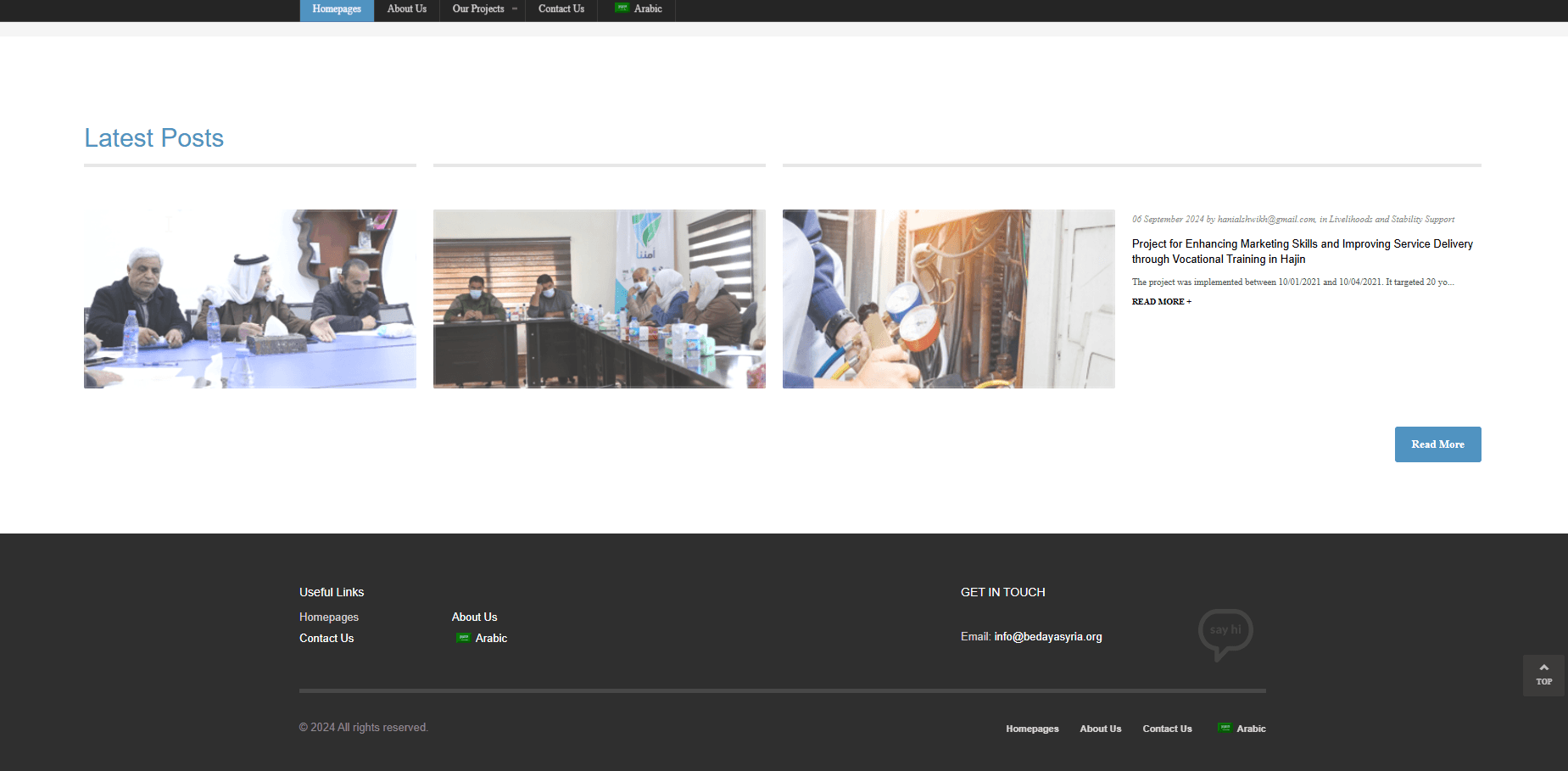Click the info@bedayasyria.org email link
Image resolution: width=1568 pixels, height=771 pixels.
point(1048,637)
